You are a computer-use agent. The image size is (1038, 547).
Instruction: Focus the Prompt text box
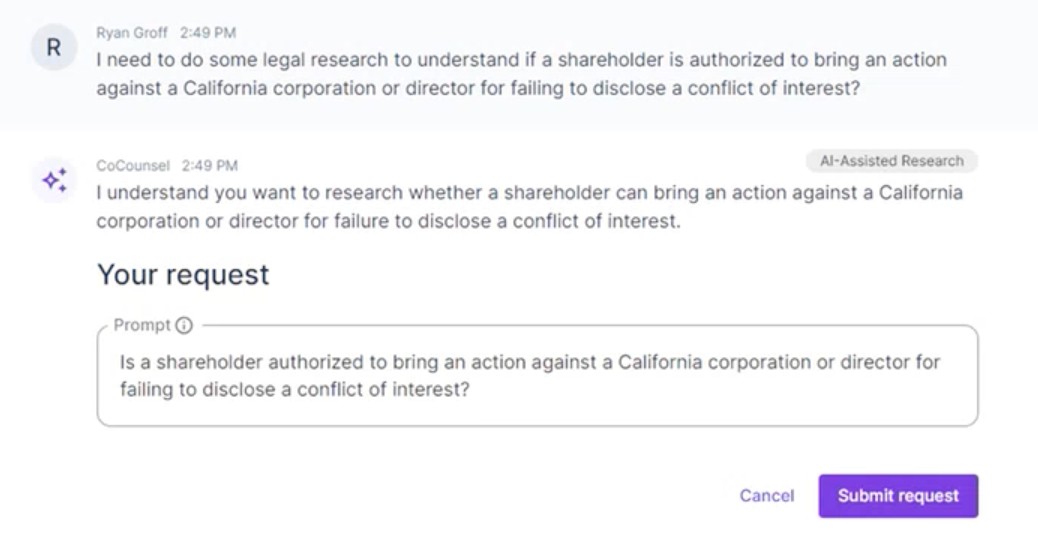[x=537, y=375]
